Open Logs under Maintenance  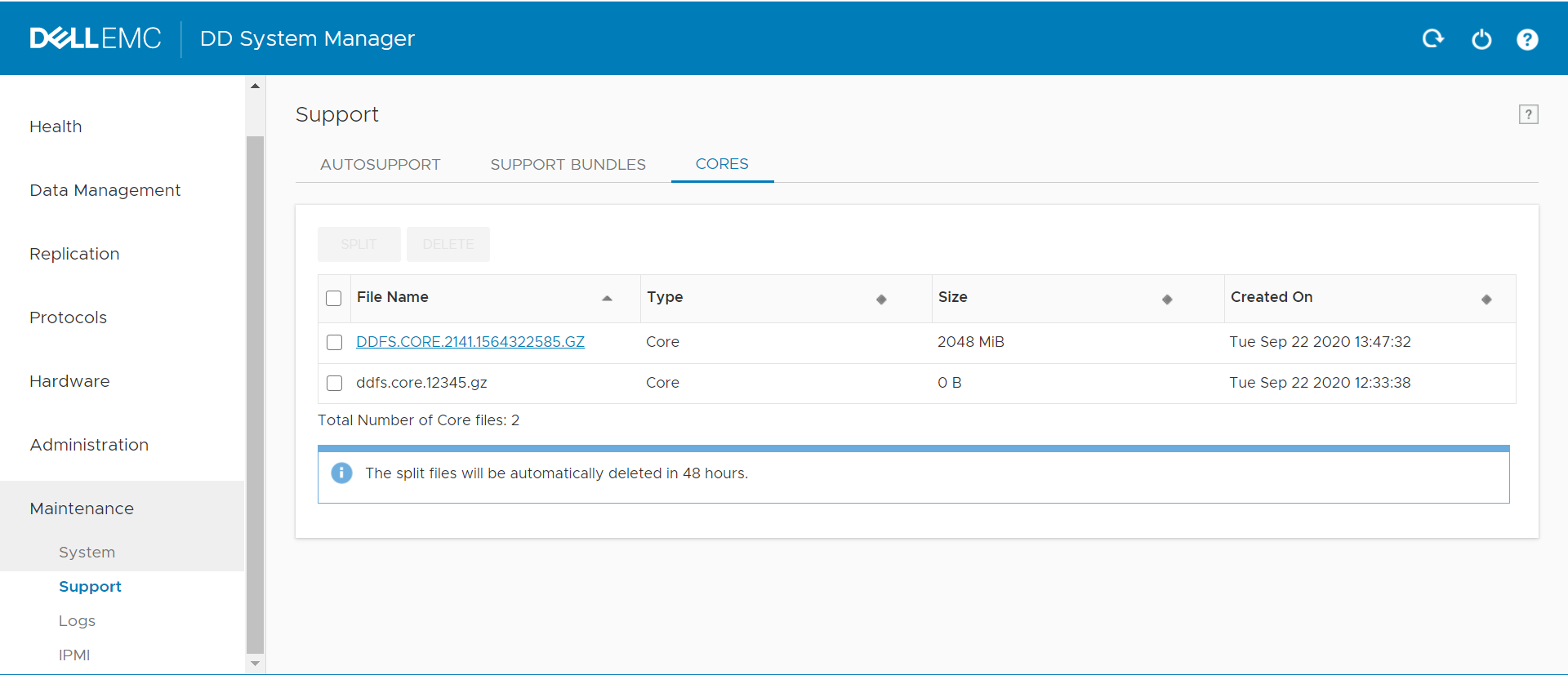coord(77,621)
